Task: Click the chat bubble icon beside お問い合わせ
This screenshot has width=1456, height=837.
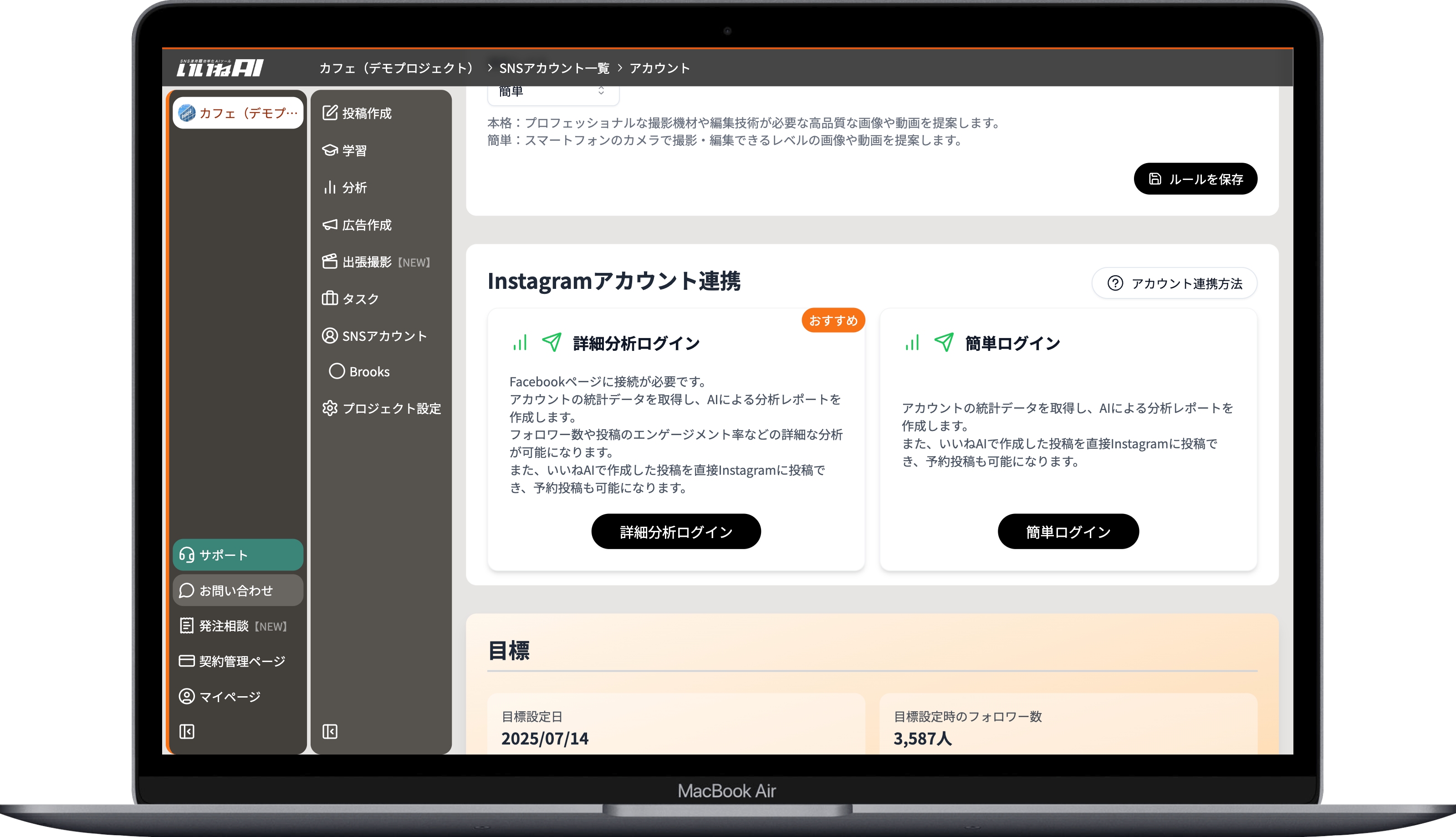Action: pos(187,591)
